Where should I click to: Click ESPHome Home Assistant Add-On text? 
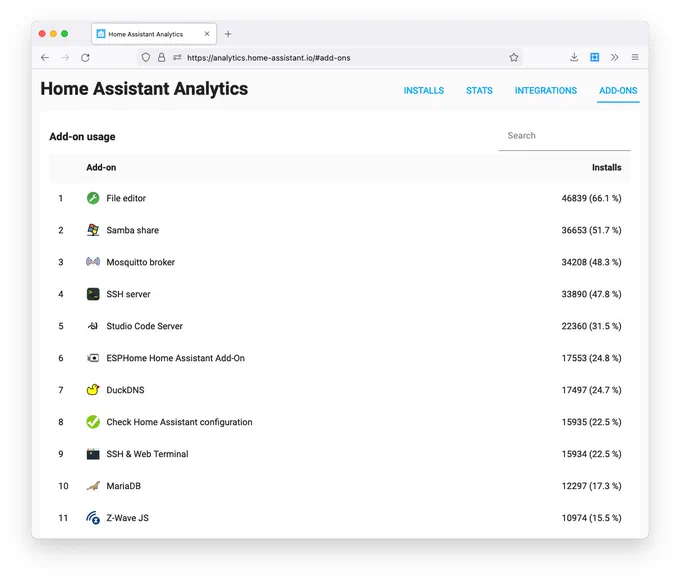click(x=176, y=358)
